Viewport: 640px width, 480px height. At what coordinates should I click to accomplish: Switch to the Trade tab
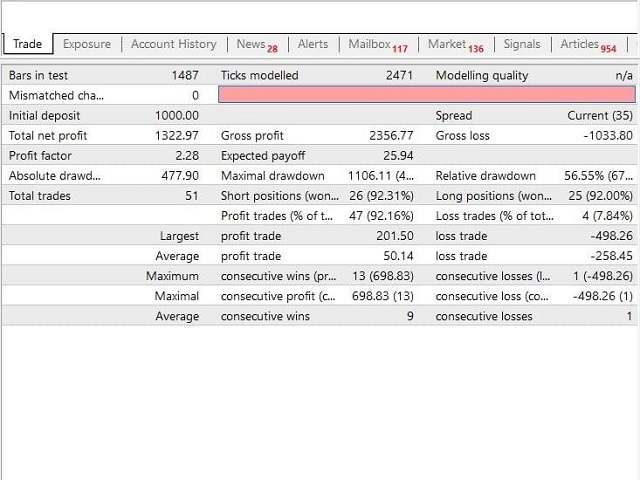28,44
